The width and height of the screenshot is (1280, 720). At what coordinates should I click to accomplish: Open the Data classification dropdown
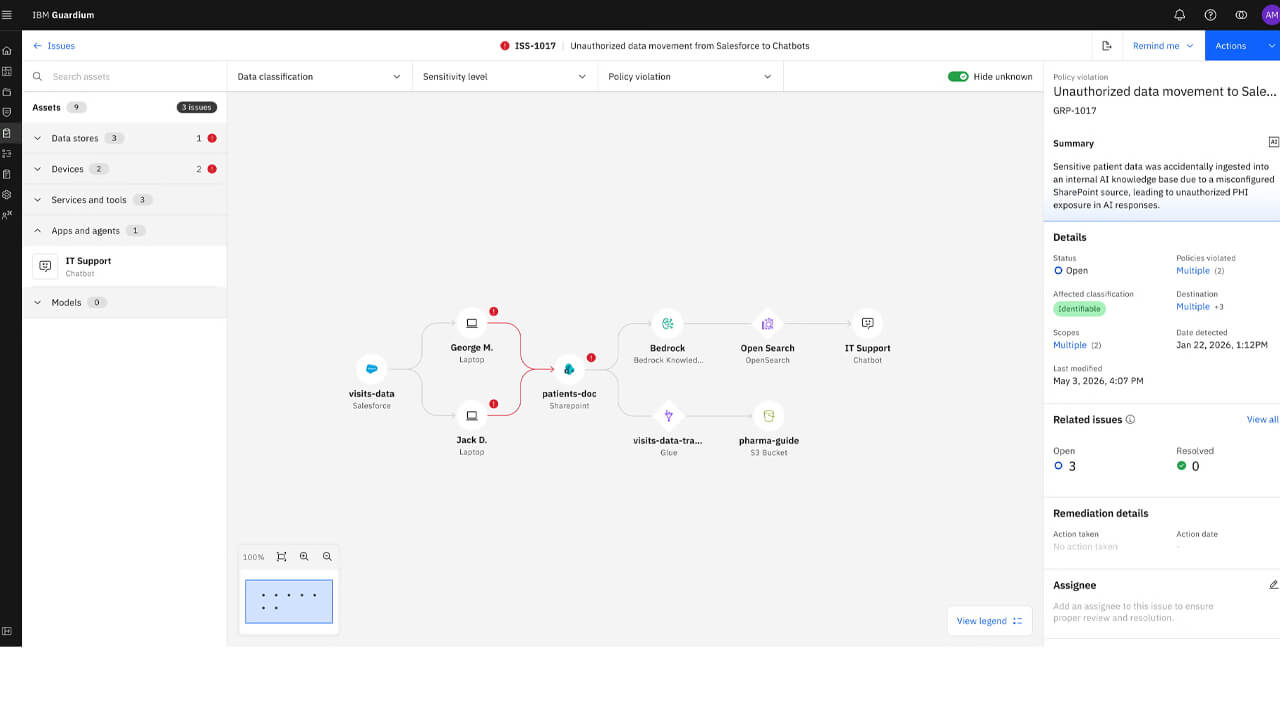pyautogui.click(x=319, y=76)
